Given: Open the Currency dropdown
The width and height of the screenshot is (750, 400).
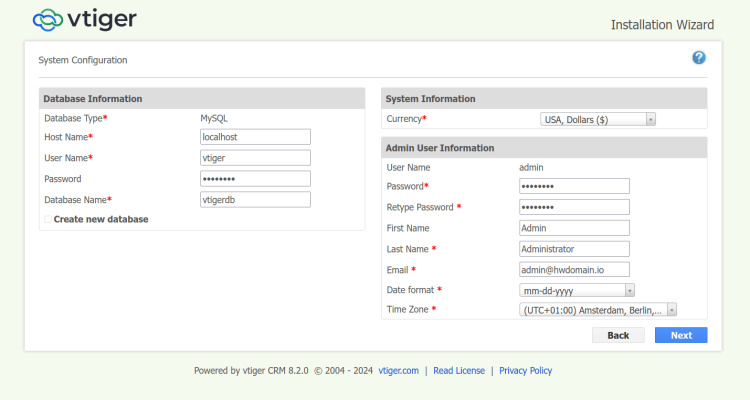Looking at the screenshot, I should (x=598, y=119).
